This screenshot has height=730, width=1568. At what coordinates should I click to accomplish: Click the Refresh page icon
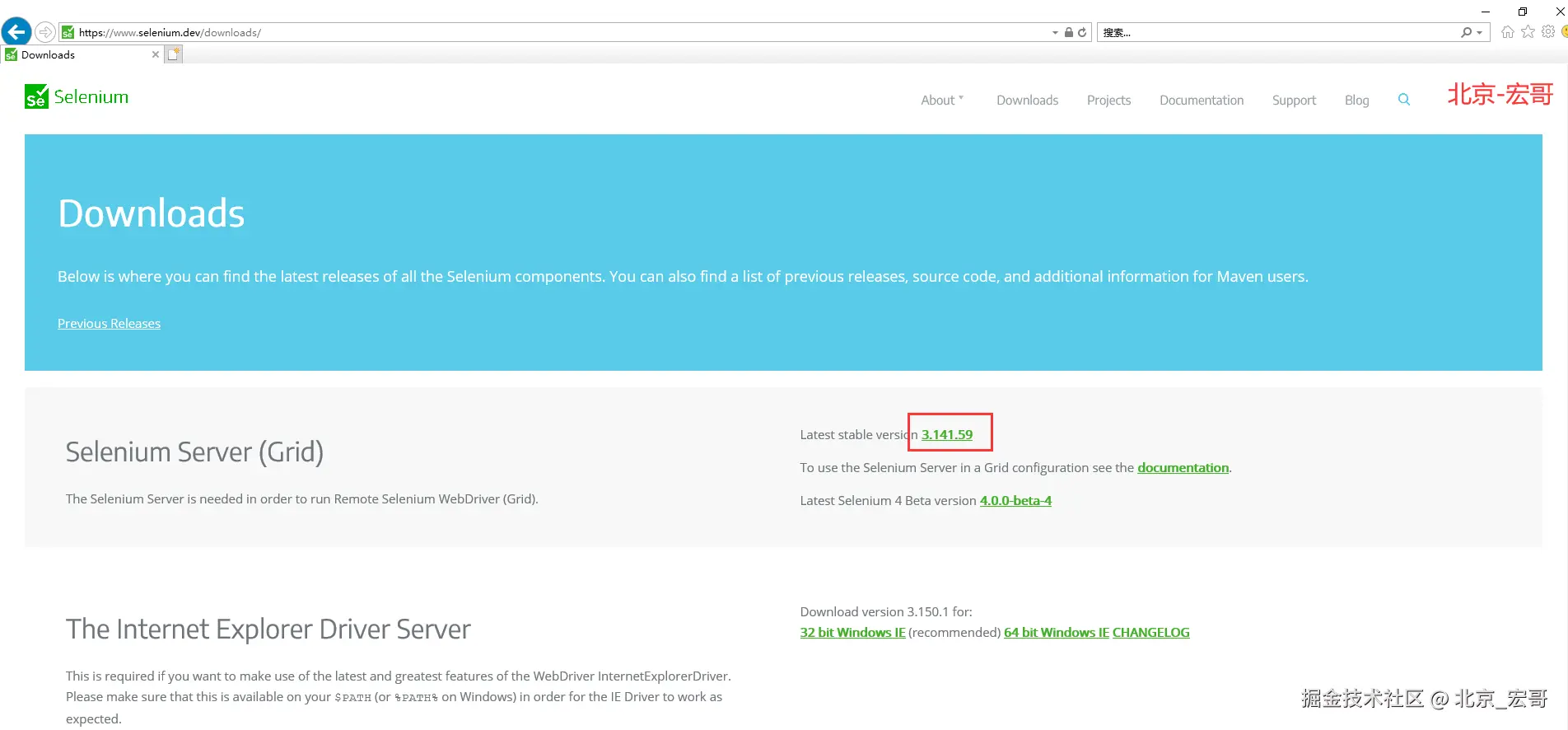(1082, 32)
